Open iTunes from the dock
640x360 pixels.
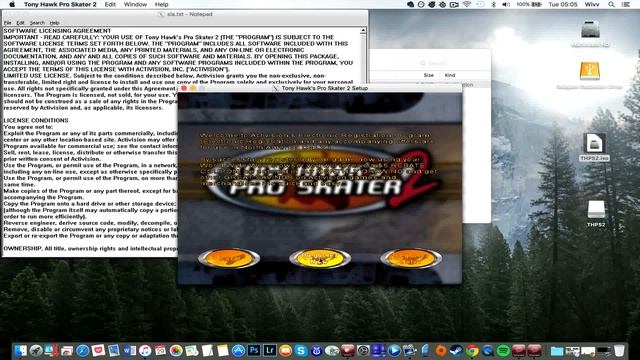pos(145,351)
